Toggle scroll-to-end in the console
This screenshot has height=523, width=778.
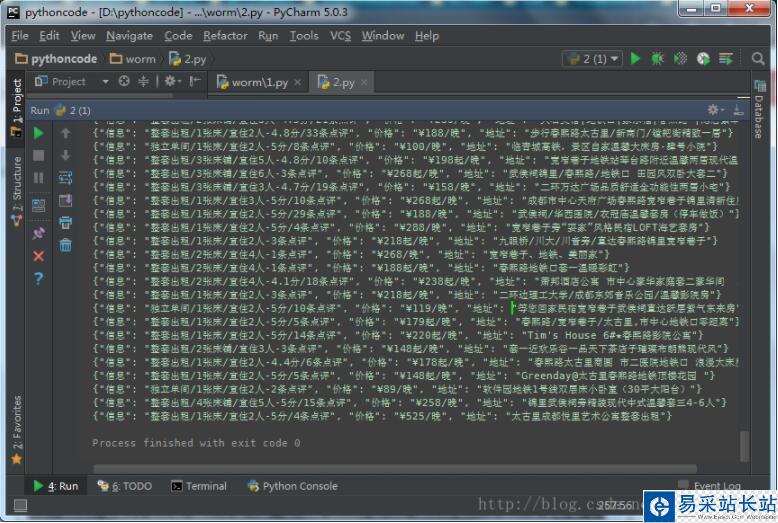coord(65,200)
